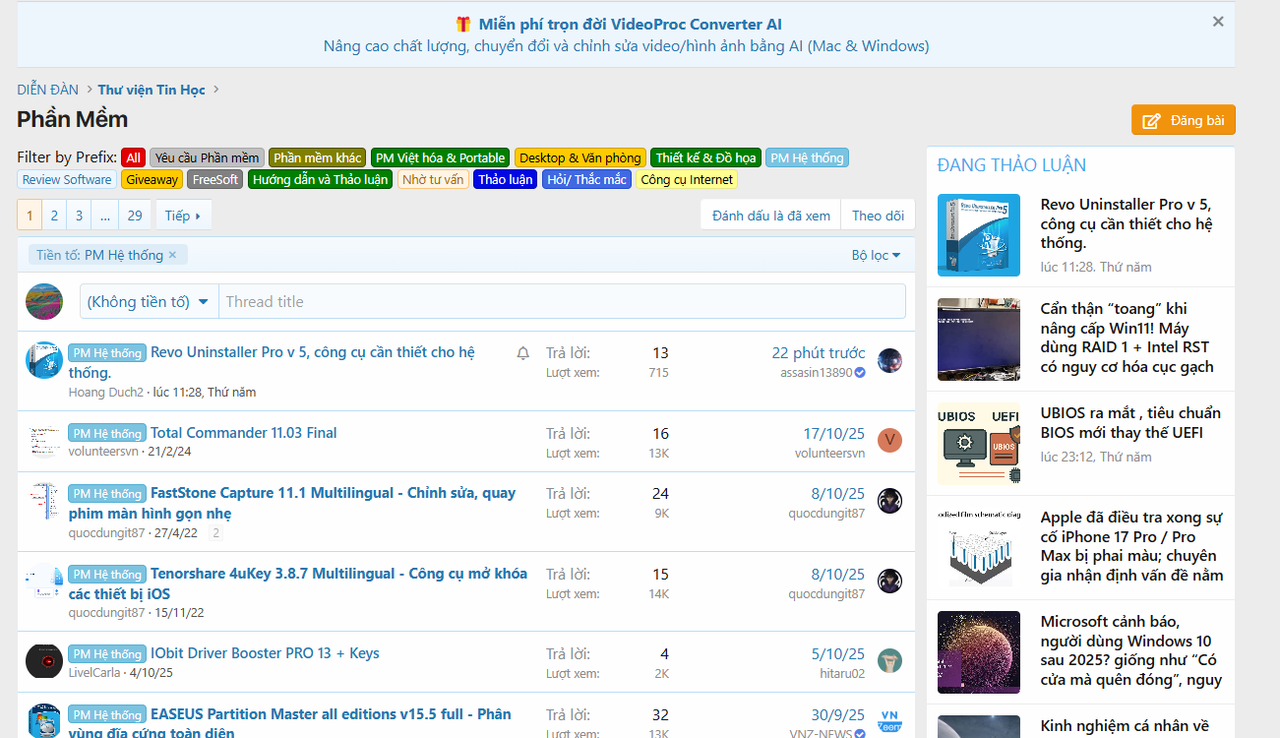Click LivelCarla's avatar on the IObit thread
The height and width of the screenshot is (738, 1280).
[44, 661]
